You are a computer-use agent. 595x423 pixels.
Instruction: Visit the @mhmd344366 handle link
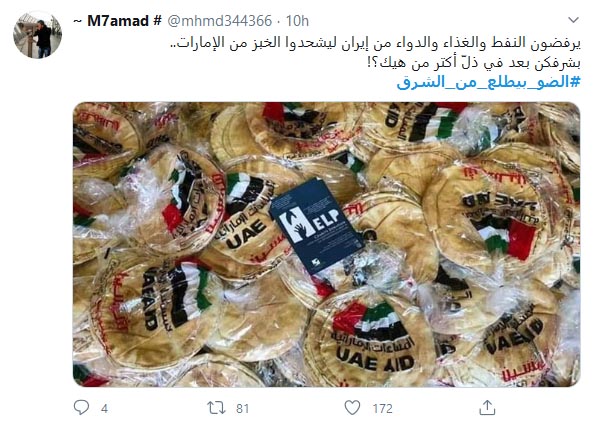point(220,21)
